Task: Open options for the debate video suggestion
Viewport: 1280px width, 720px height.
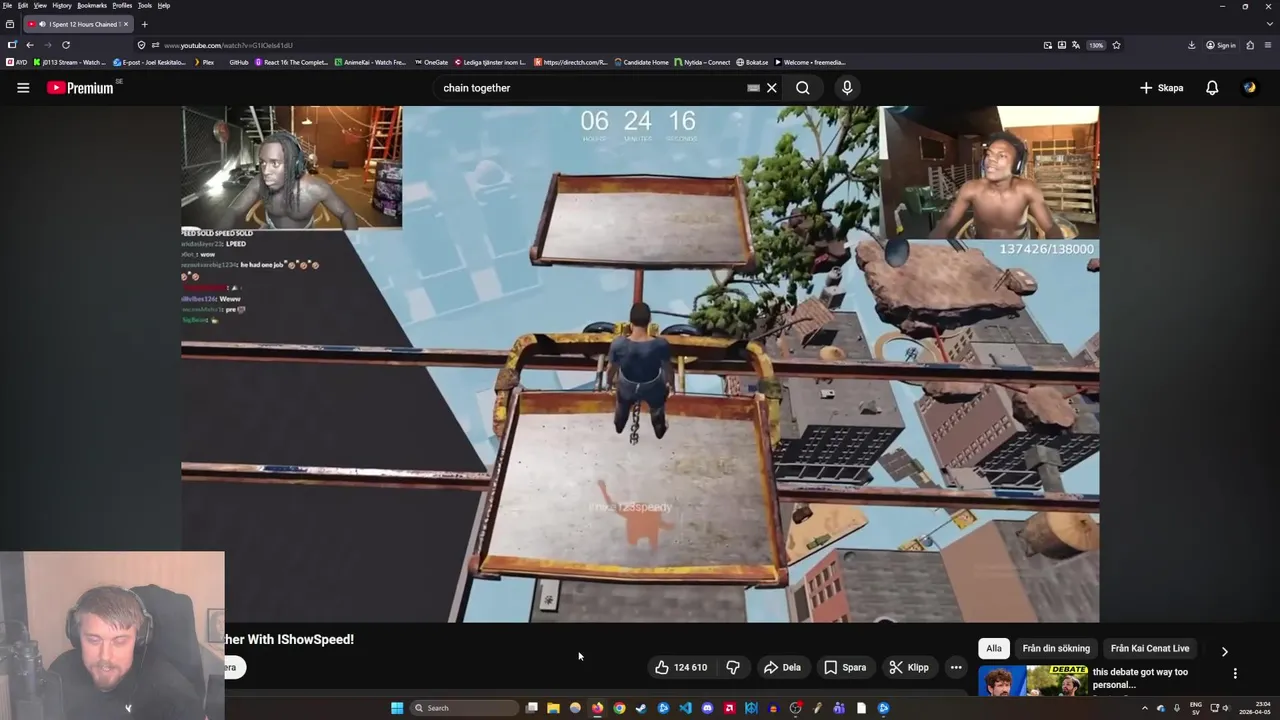Action: point(1235,674)
